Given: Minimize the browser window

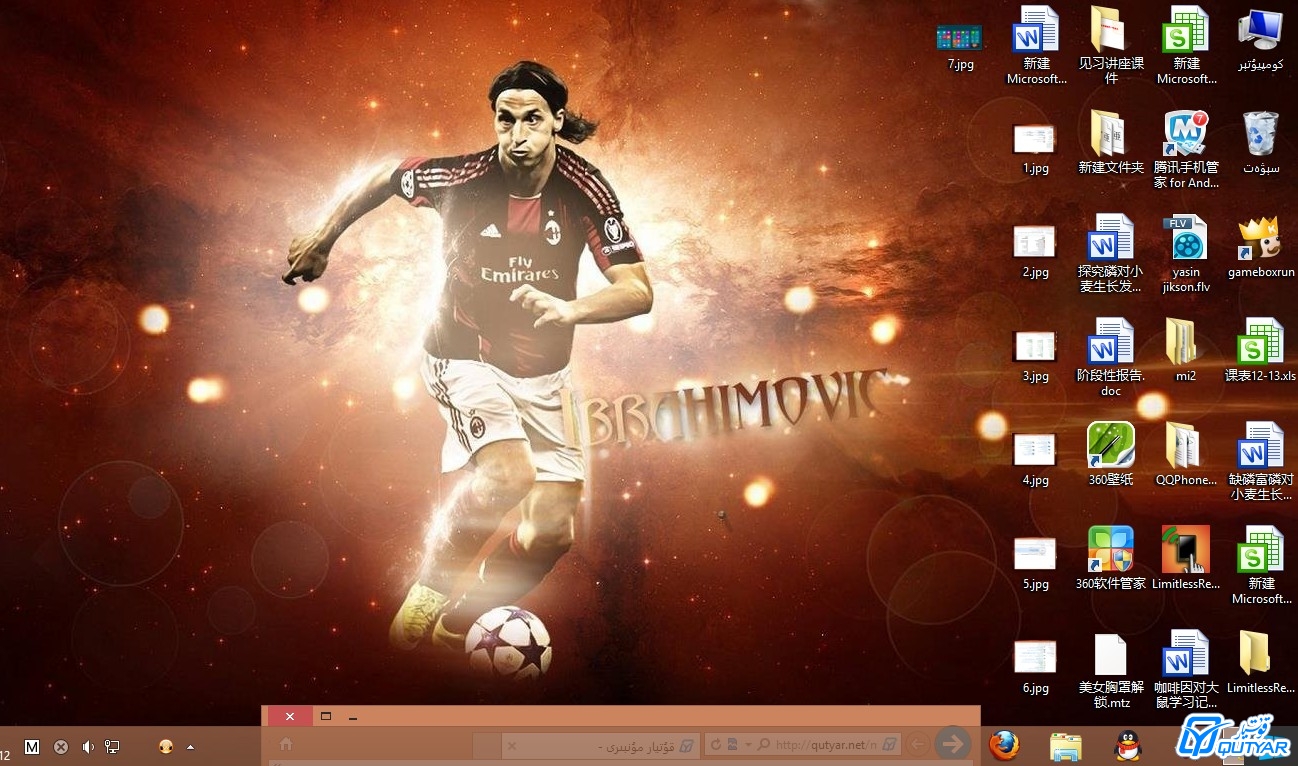Looking at the screenshot, I should pos(353,717).
